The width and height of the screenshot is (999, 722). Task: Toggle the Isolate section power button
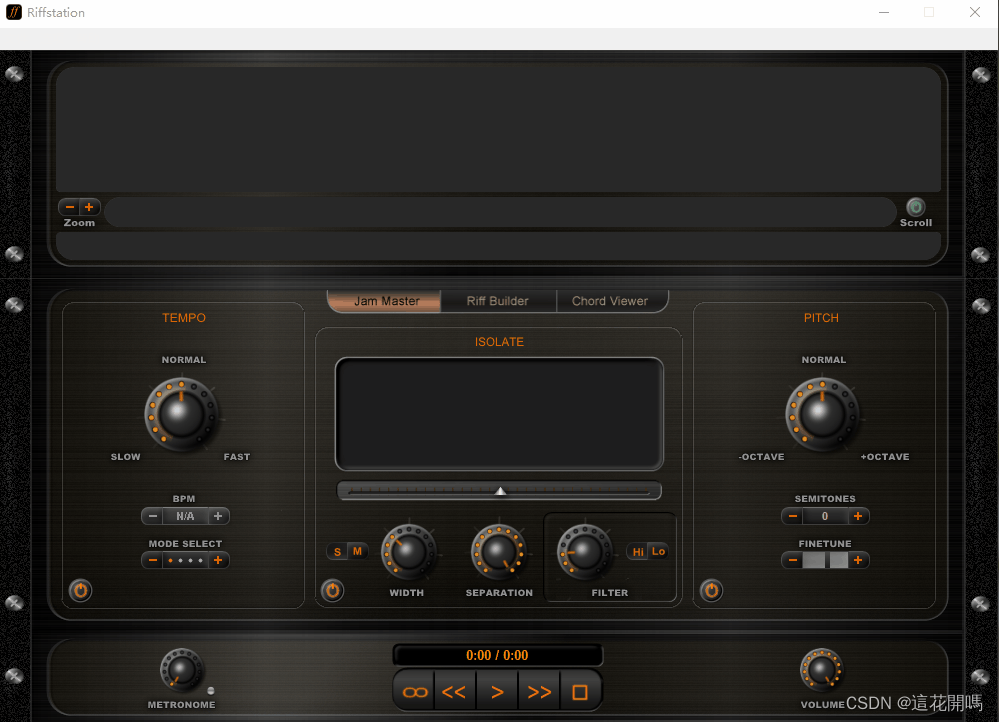tap(333, 591)
